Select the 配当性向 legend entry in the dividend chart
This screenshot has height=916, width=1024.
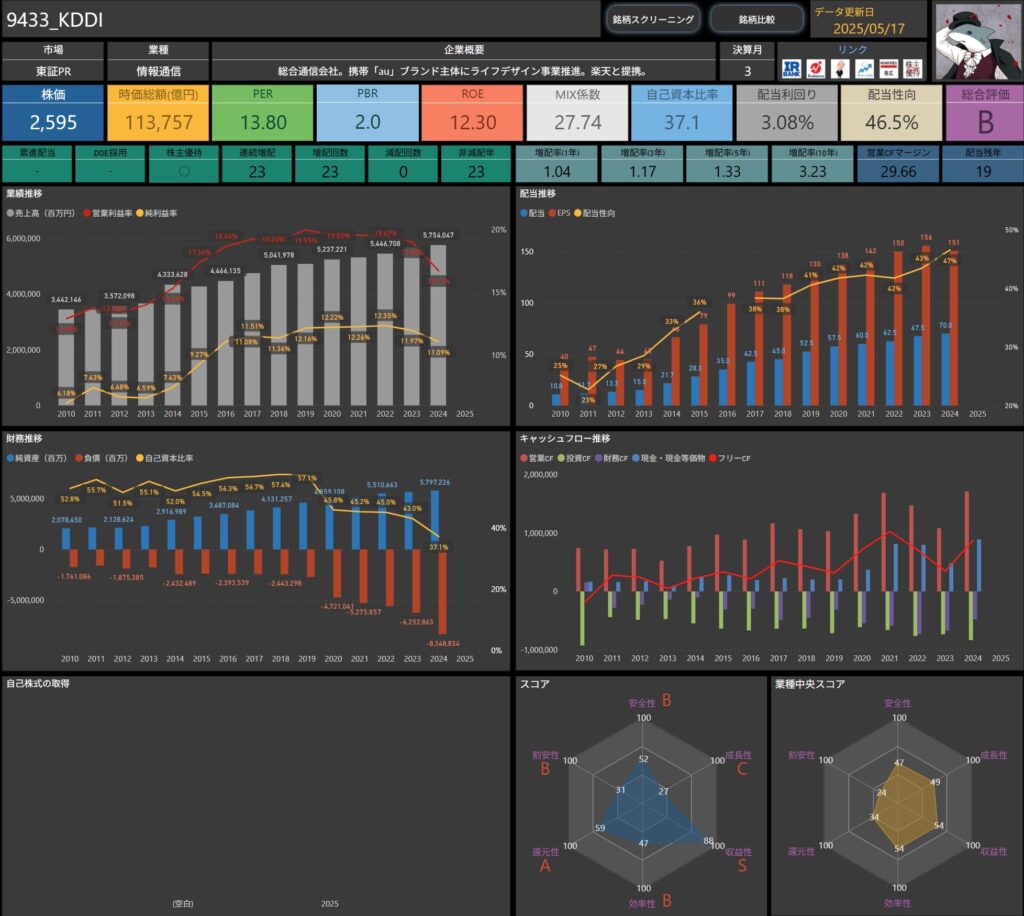click(x=595, y=213)
